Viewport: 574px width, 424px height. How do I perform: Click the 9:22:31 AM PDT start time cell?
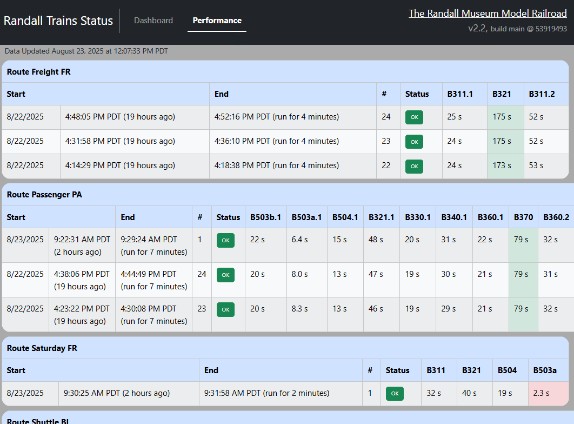pyautogui.click(x=82, y=245)
